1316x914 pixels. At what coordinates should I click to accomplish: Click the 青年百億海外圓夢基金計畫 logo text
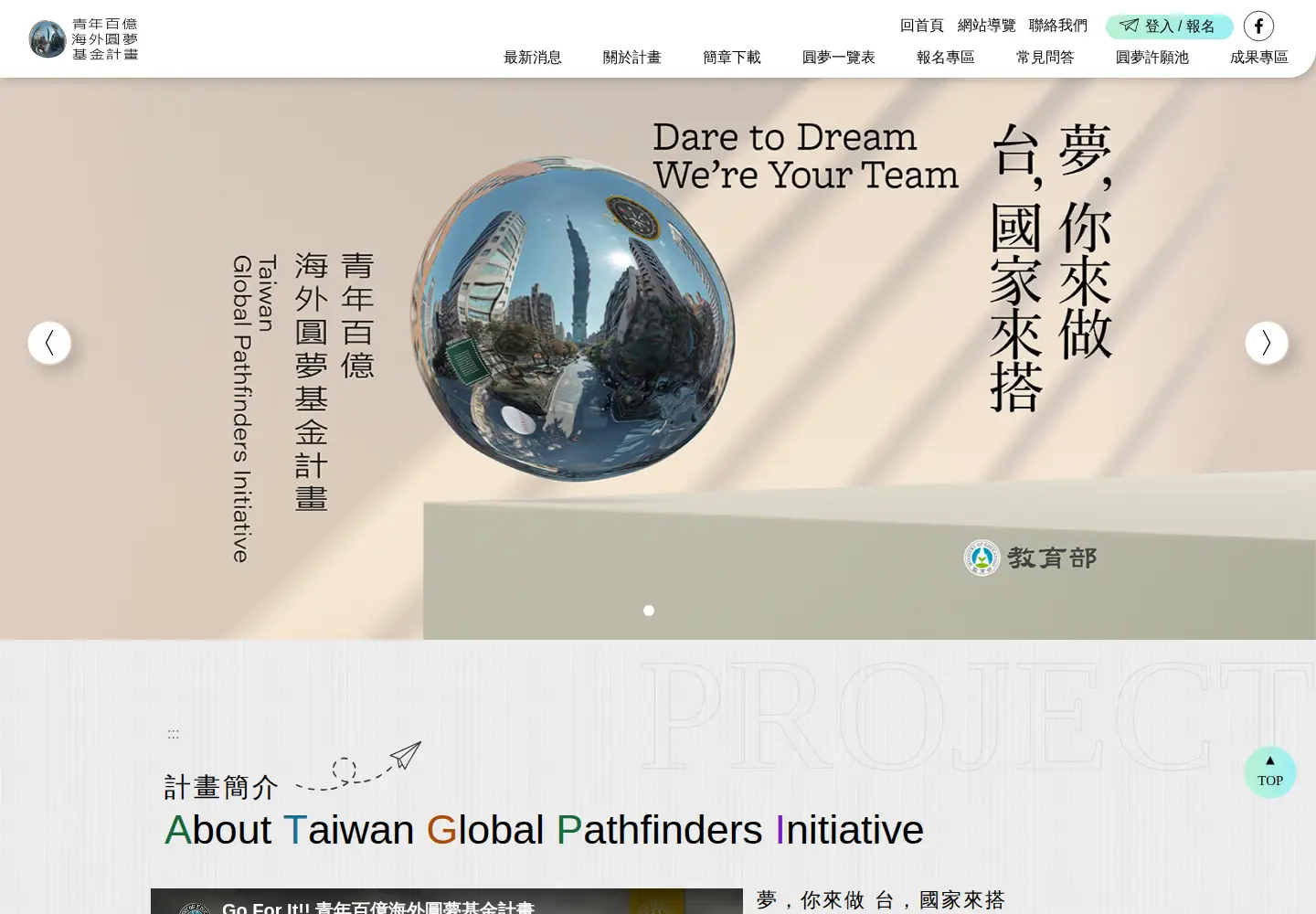105,39
